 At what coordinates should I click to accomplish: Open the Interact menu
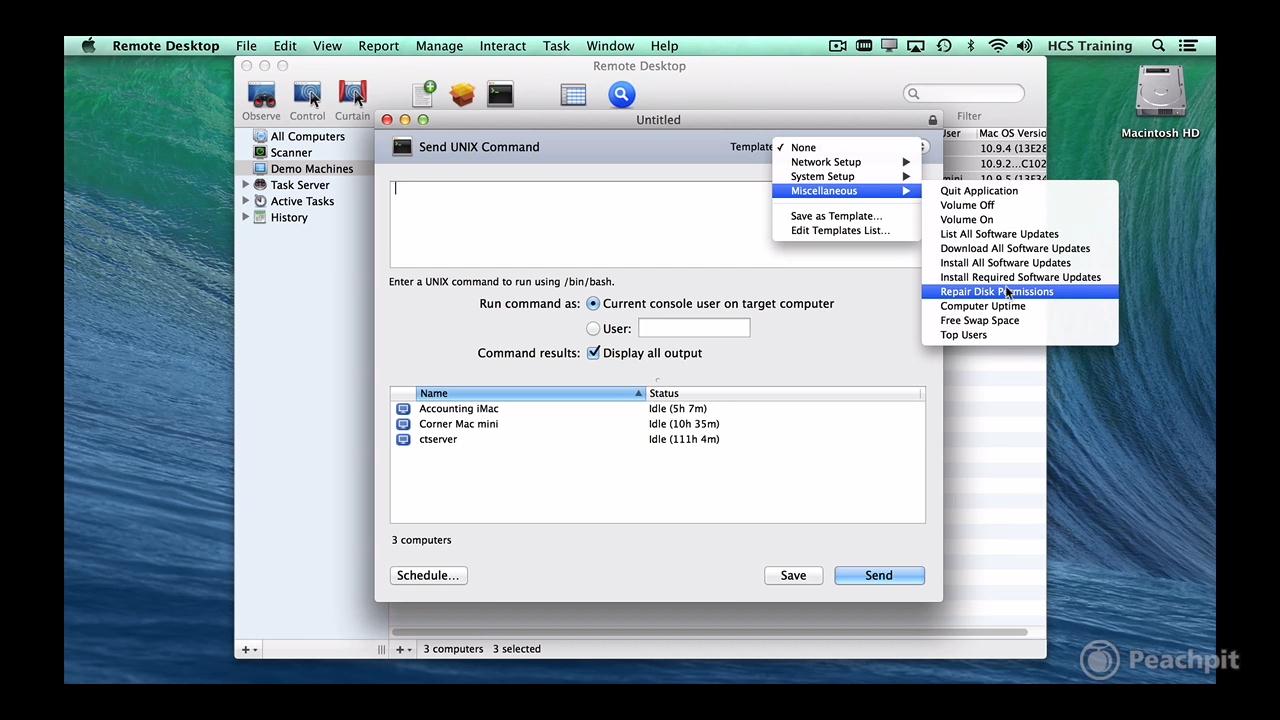point(502,46)
